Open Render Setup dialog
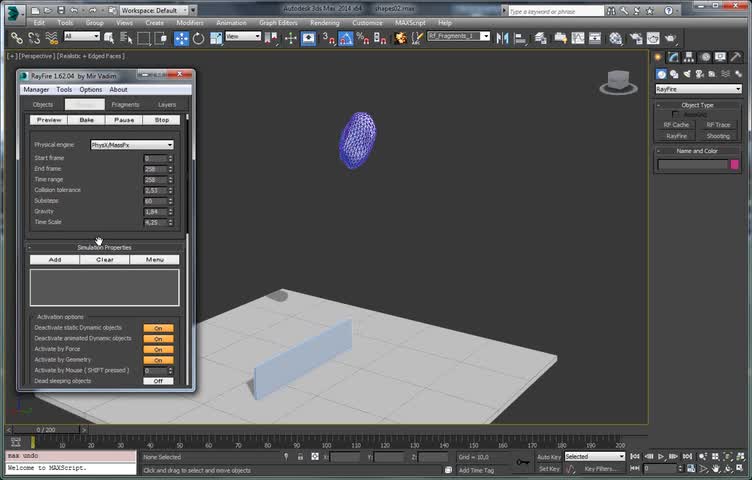The height and width of the screenshot is (480, 752). (x=636, y=38)
